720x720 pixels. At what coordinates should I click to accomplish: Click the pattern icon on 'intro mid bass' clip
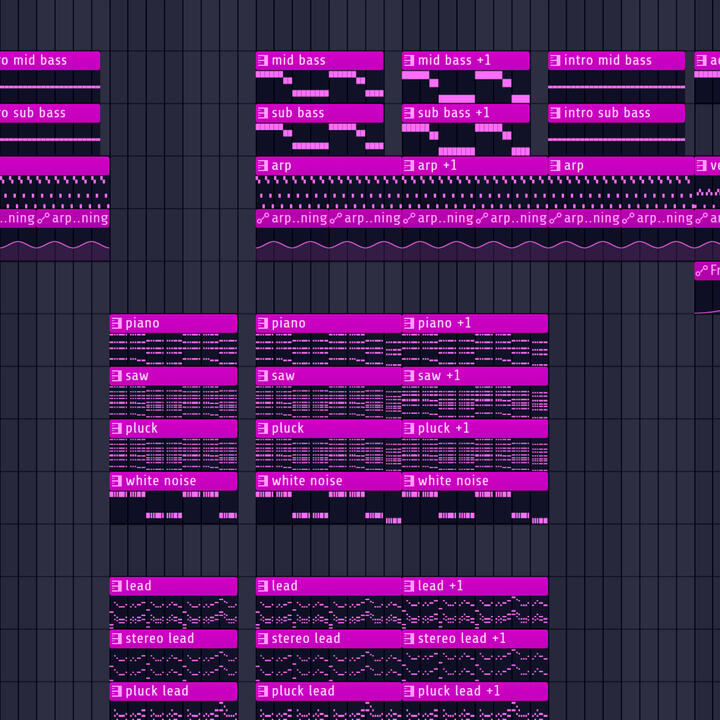coord(555,61)
